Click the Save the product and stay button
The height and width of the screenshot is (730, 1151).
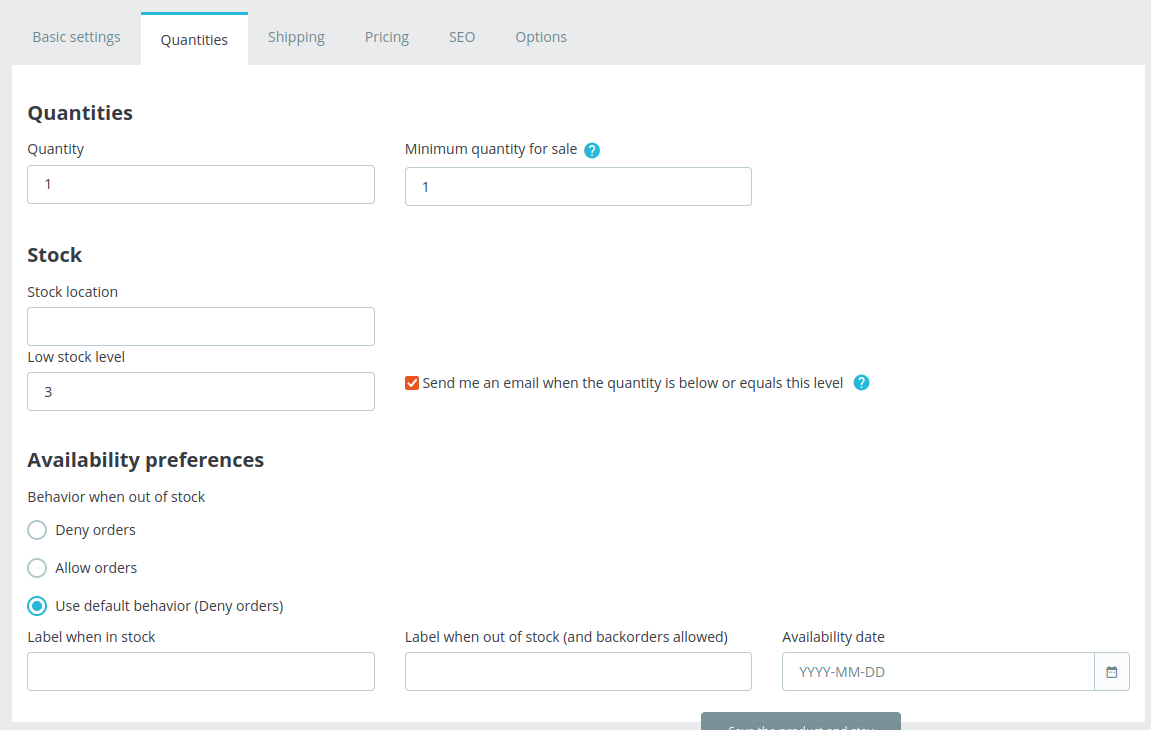tap(800, 725)
